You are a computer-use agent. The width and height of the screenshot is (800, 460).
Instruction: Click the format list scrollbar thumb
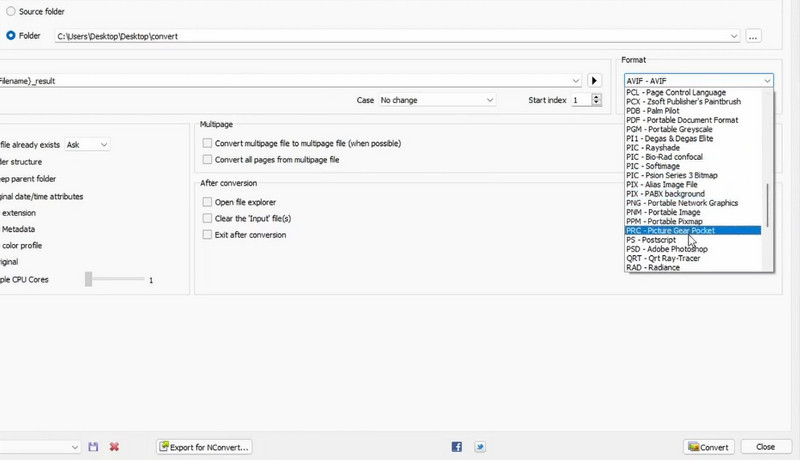coord(767,205)
